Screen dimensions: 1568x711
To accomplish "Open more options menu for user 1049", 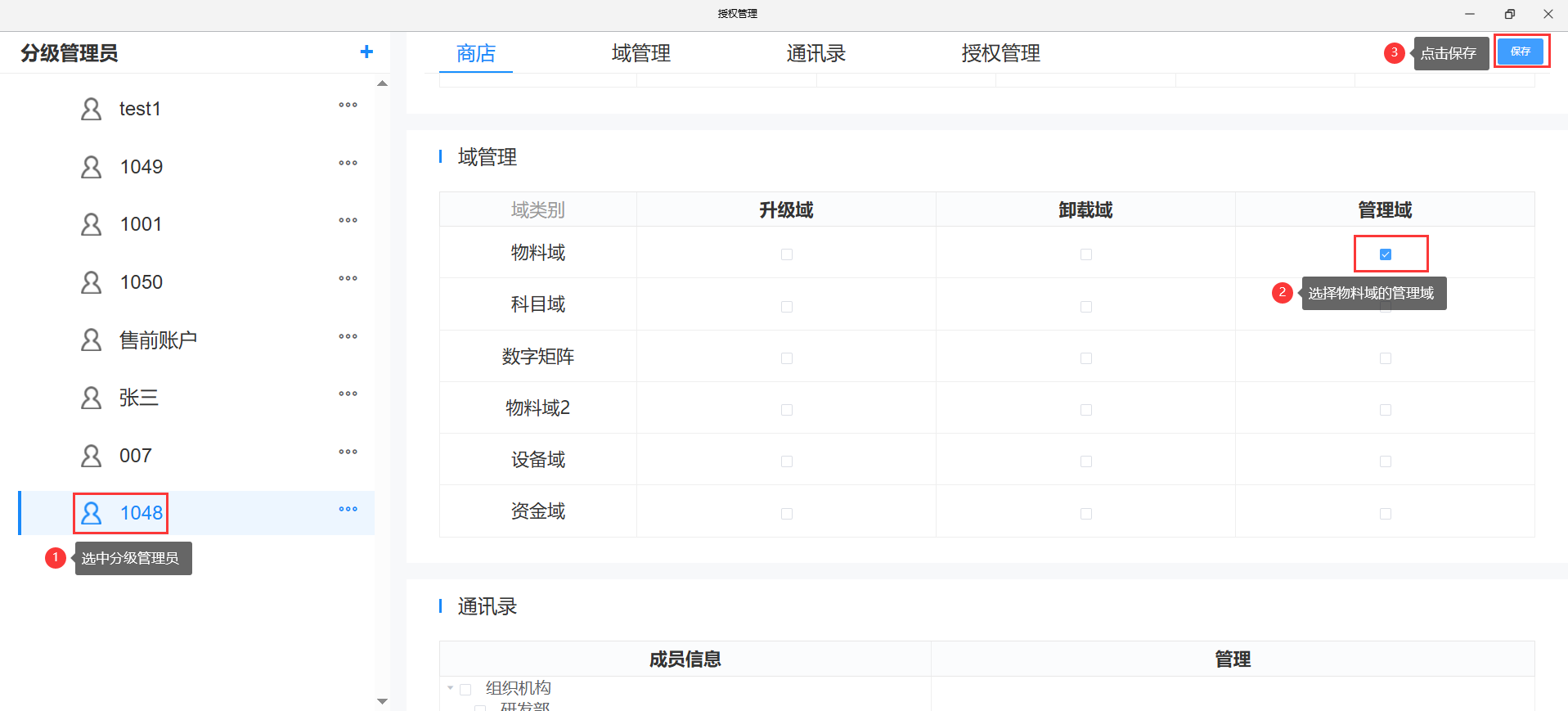I will click(348, 164).
